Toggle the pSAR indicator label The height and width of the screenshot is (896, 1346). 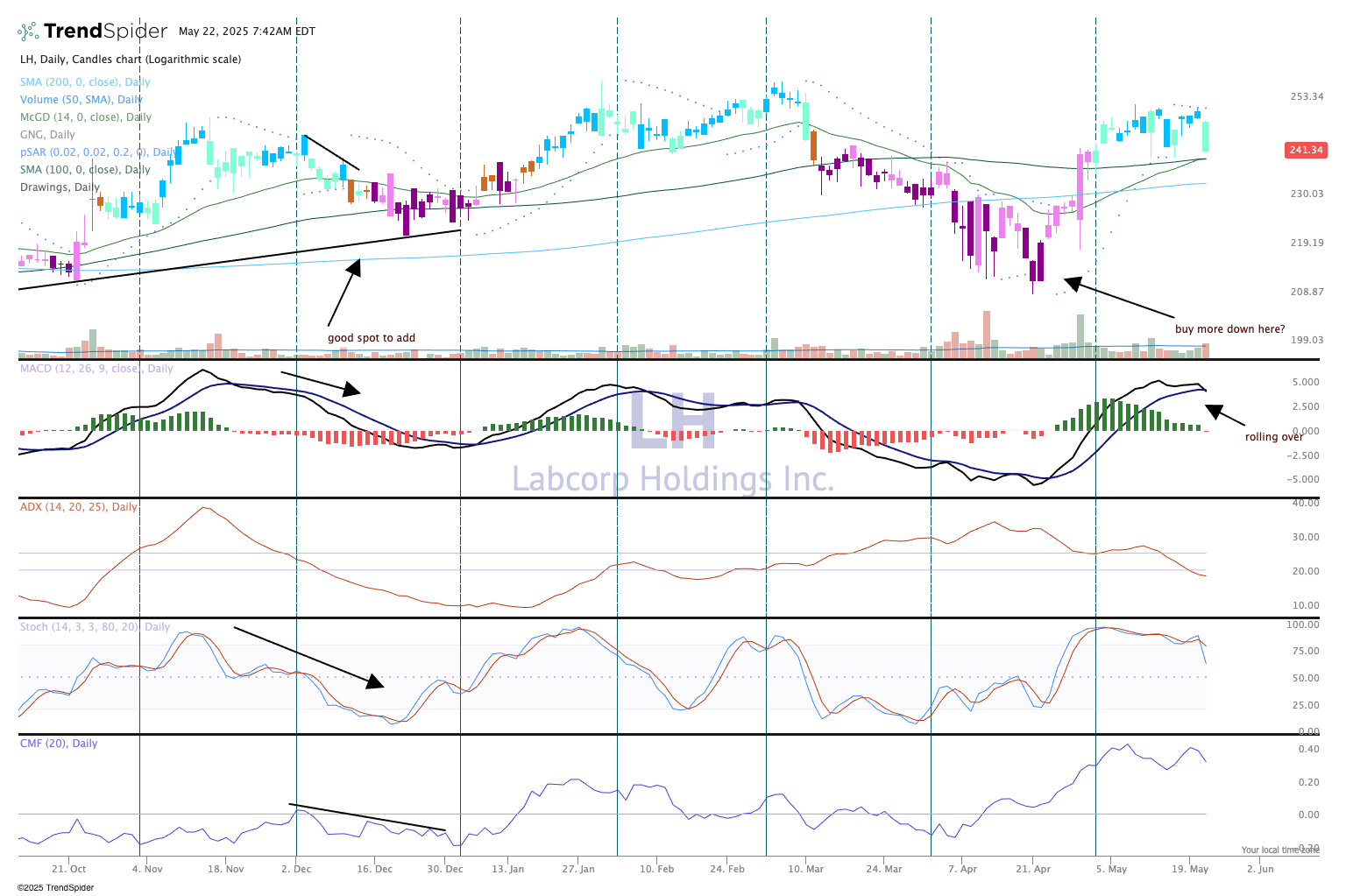point(96,152)
